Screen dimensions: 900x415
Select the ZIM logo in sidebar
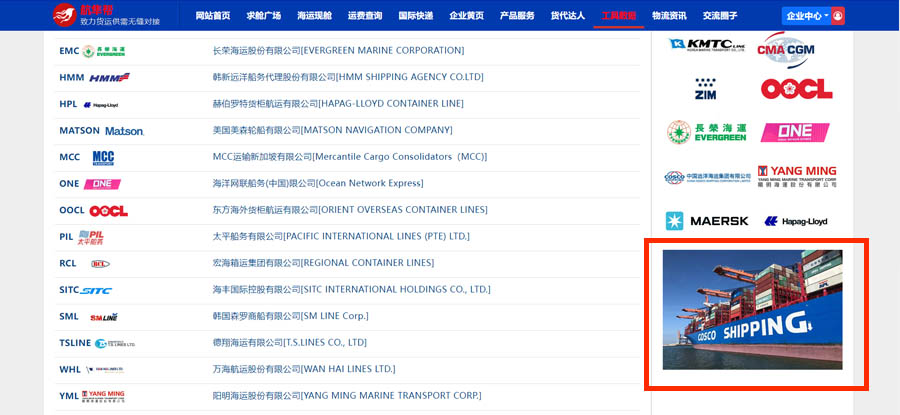(x=706, y=89)
